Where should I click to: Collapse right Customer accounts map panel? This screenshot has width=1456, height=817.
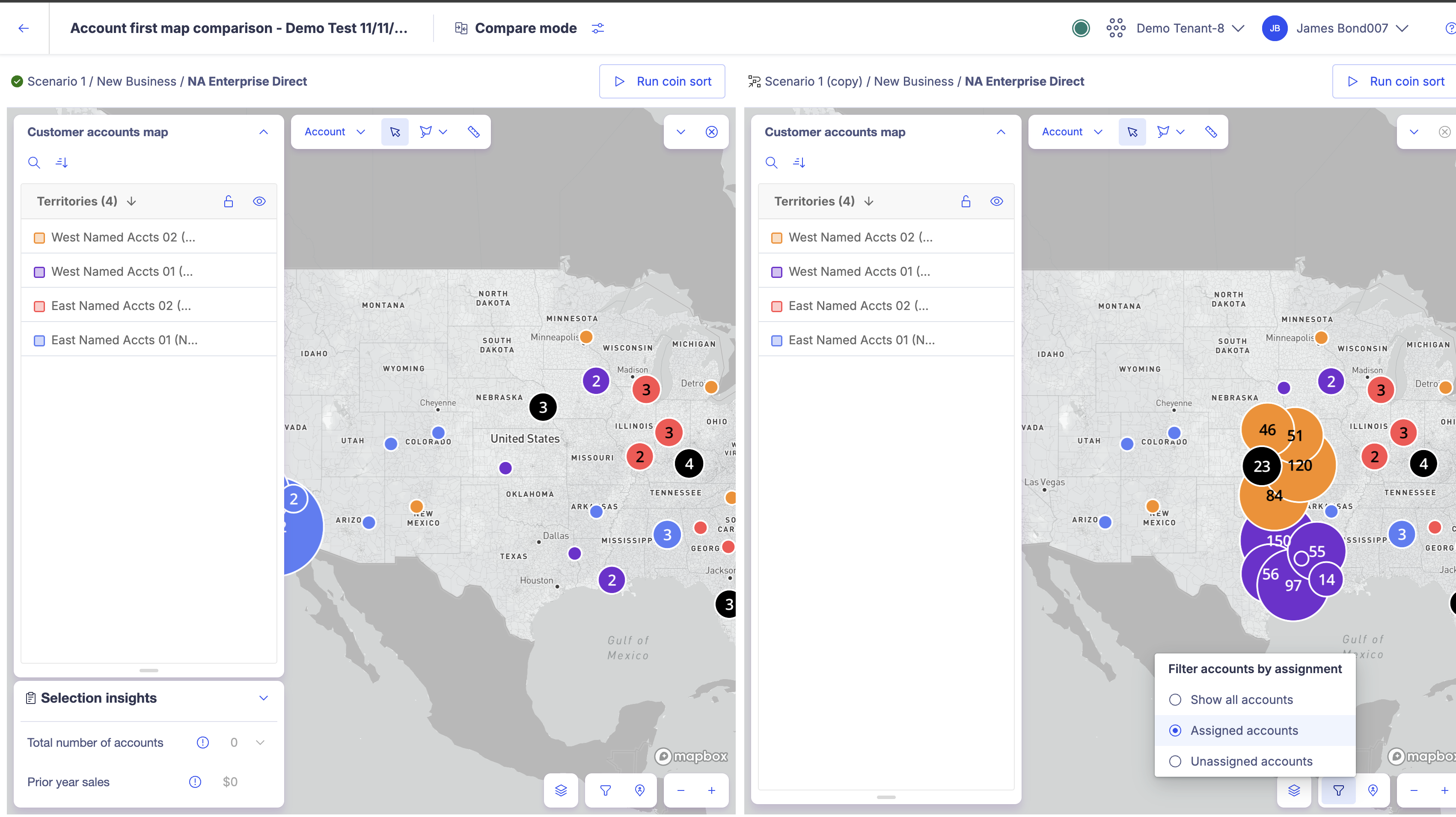coord(1001,132)
